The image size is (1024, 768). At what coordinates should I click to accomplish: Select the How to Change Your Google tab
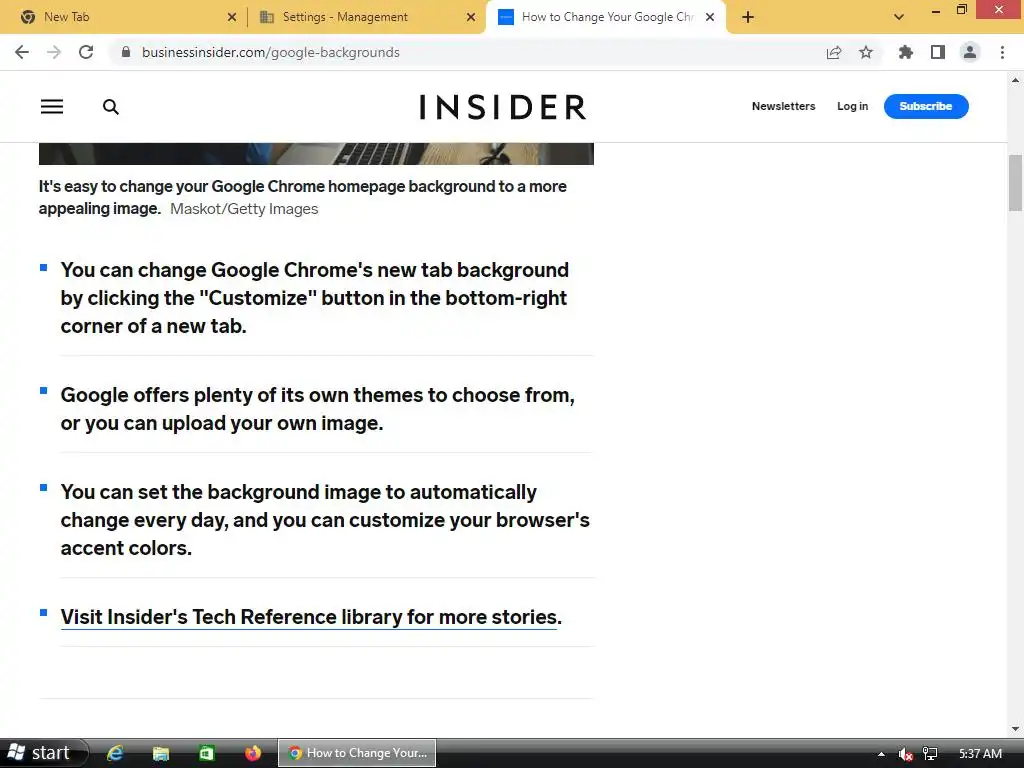pos(606,17)
